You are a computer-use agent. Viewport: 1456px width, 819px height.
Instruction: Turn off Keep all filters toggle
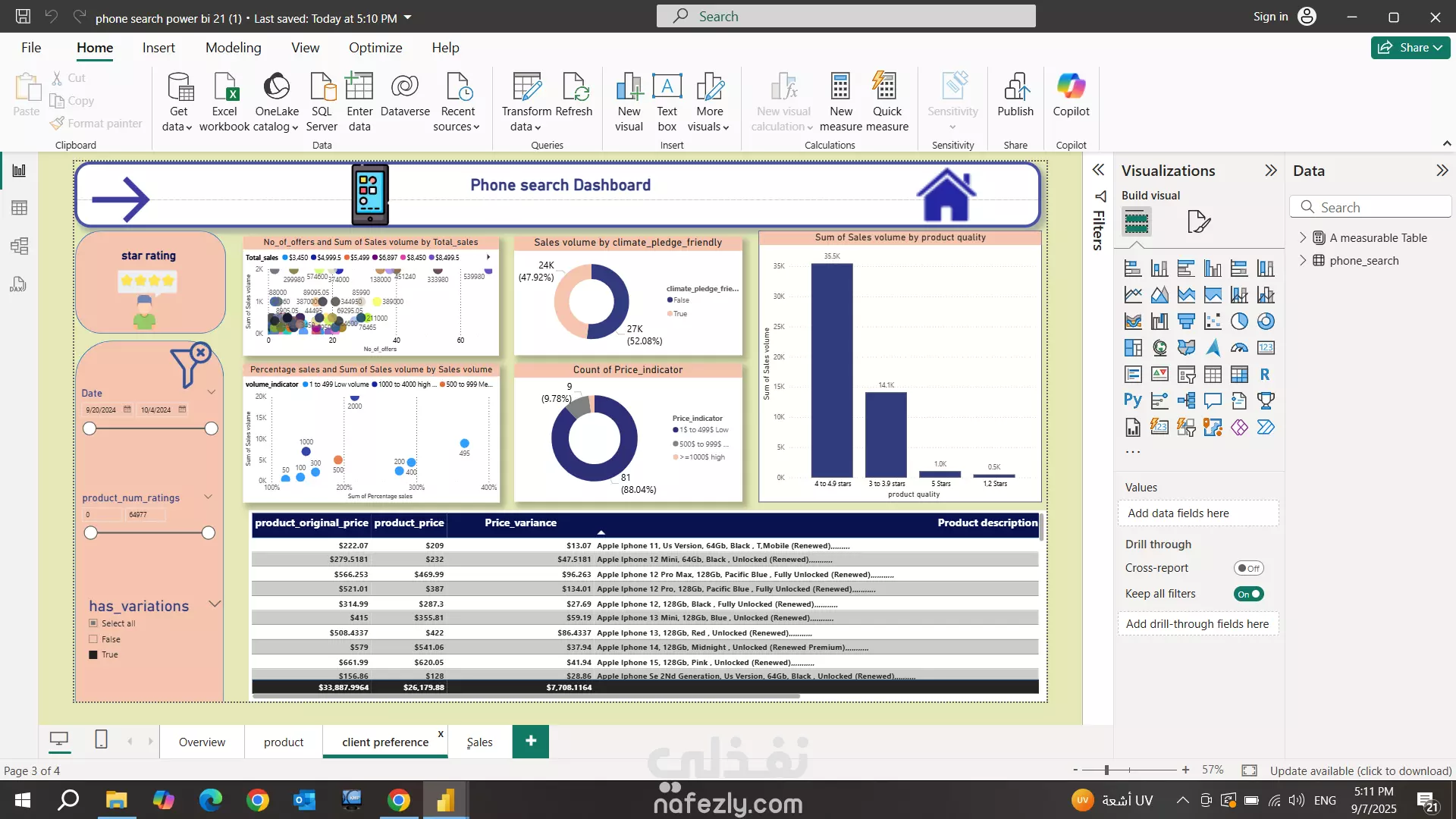pos(1248,594)
